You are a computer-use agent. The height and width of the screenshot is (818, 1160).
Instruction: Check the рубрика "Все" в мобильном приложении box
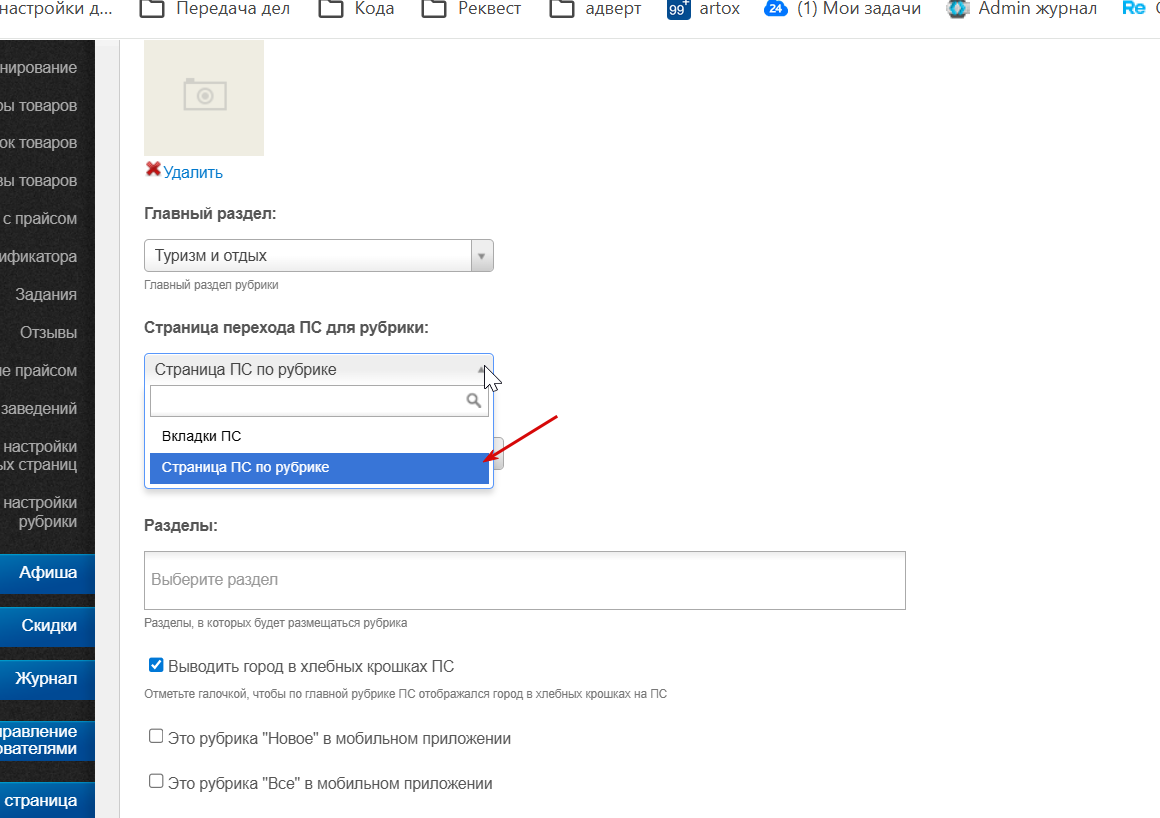click(x=155, y=781)
